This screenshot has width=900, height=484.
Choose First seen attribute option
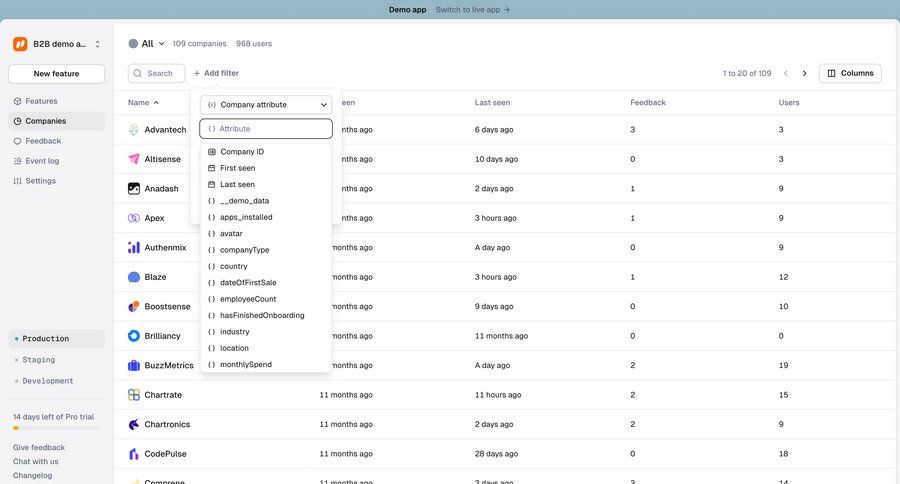click(x=266, y=168)
